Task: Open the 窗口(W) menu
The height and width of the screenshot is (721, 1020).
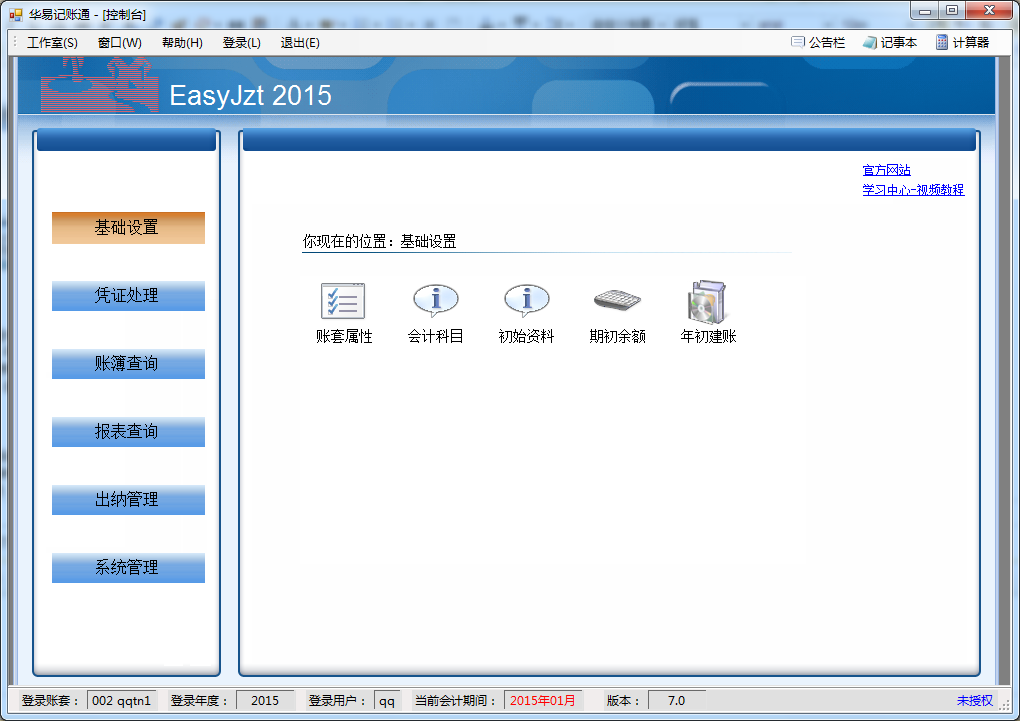Action: (120, 43)
